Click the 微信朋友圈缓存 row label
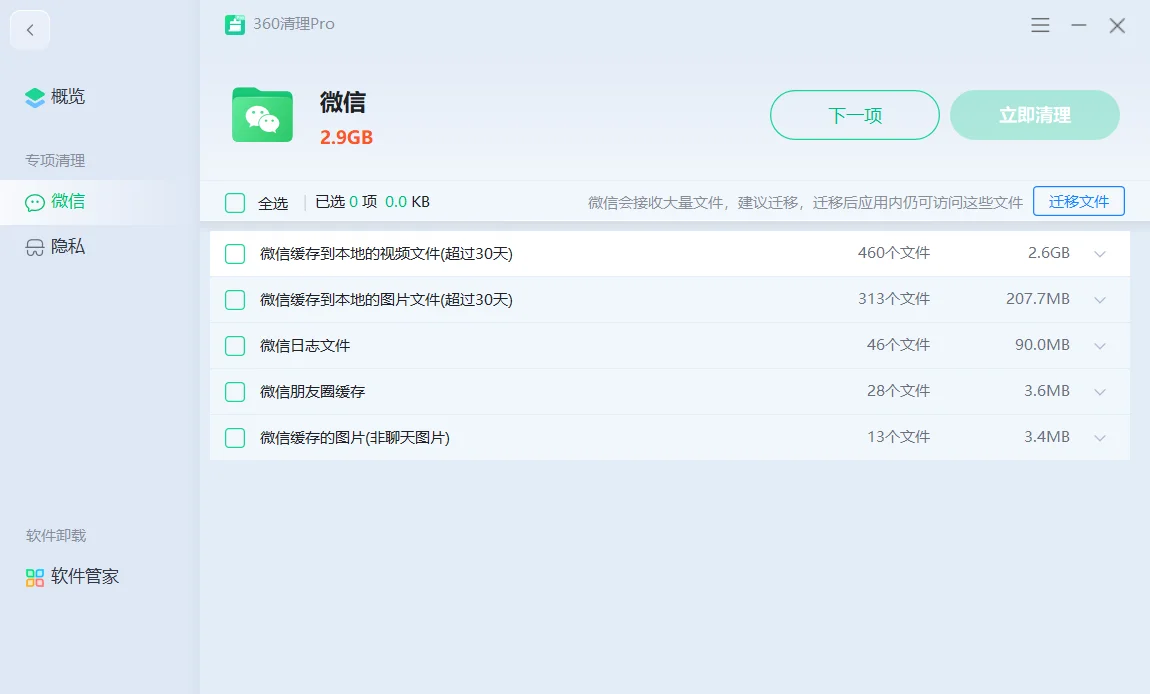 312,392
